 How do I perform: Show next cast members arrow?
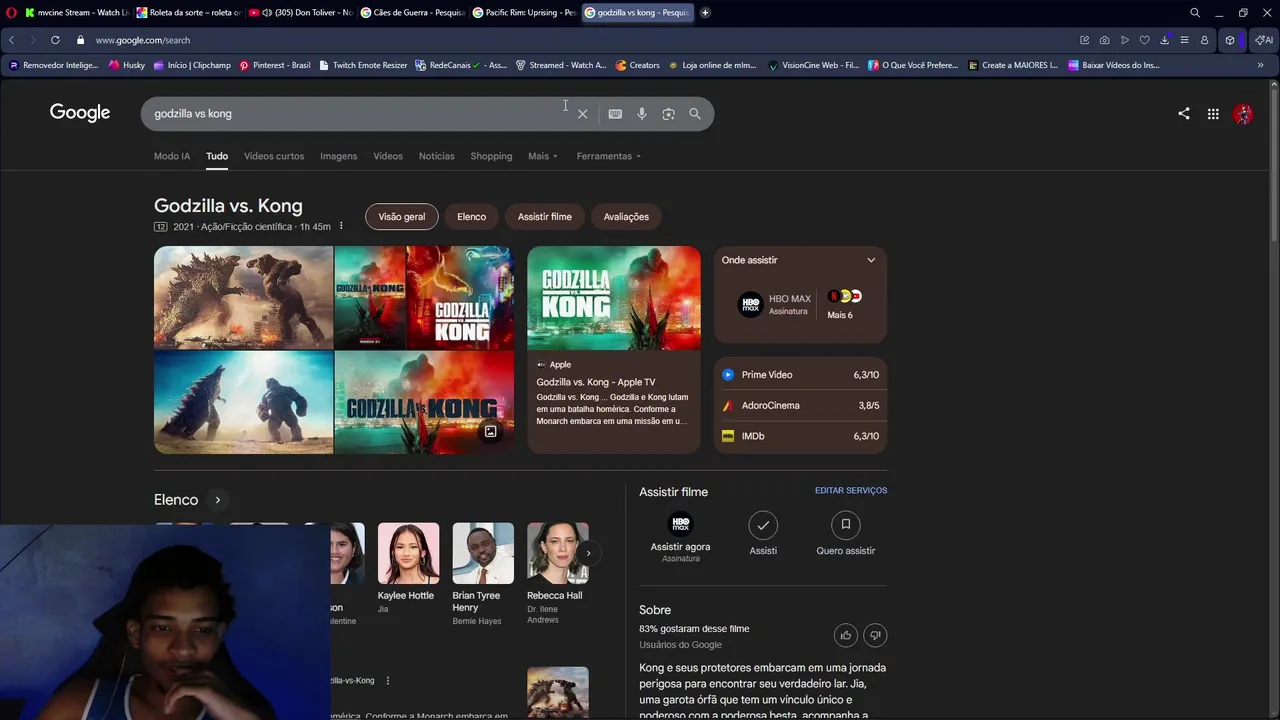point(588,553)
